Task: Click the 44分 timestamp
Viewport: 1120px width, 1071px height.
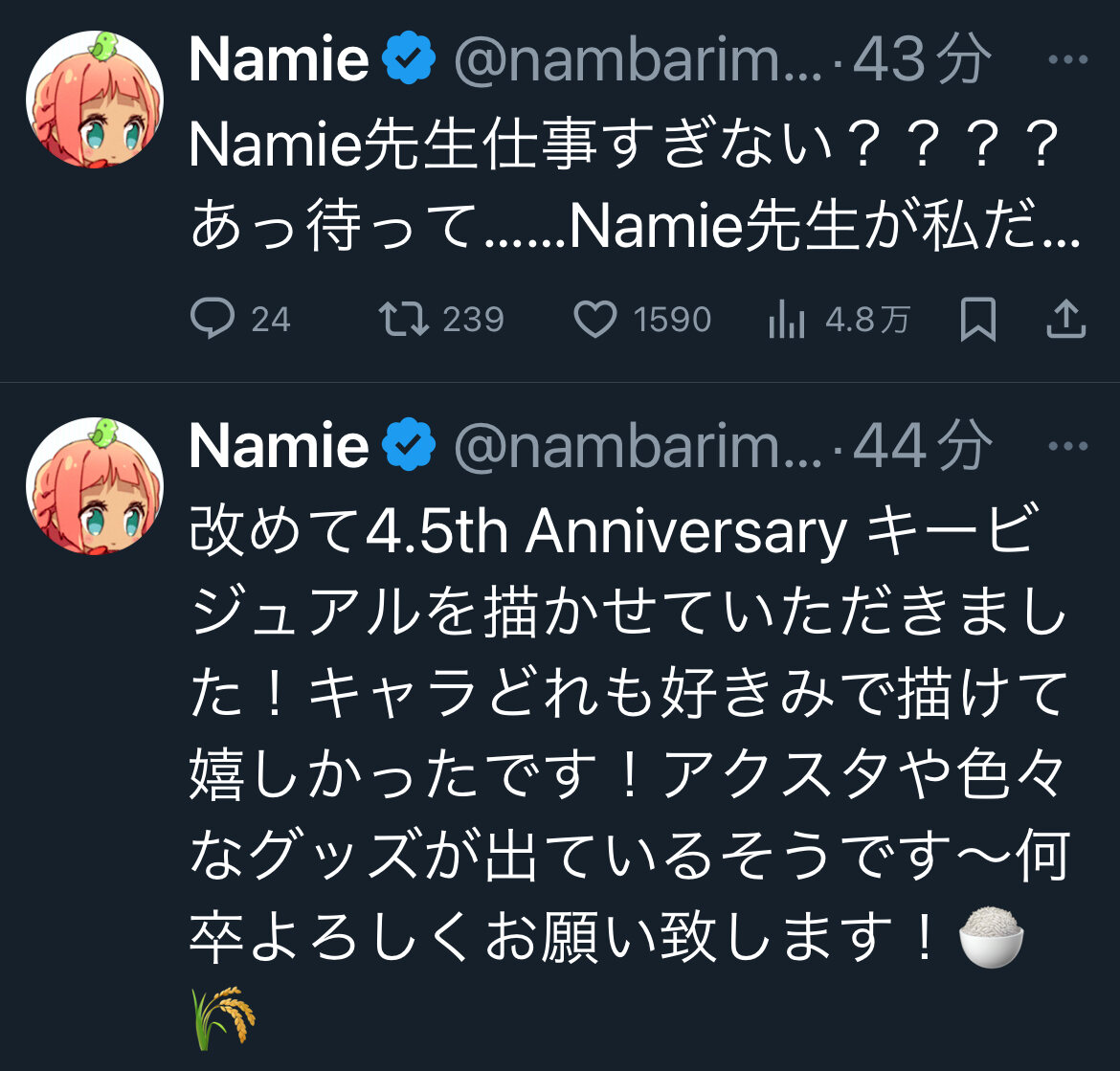Action: point(921,446)
